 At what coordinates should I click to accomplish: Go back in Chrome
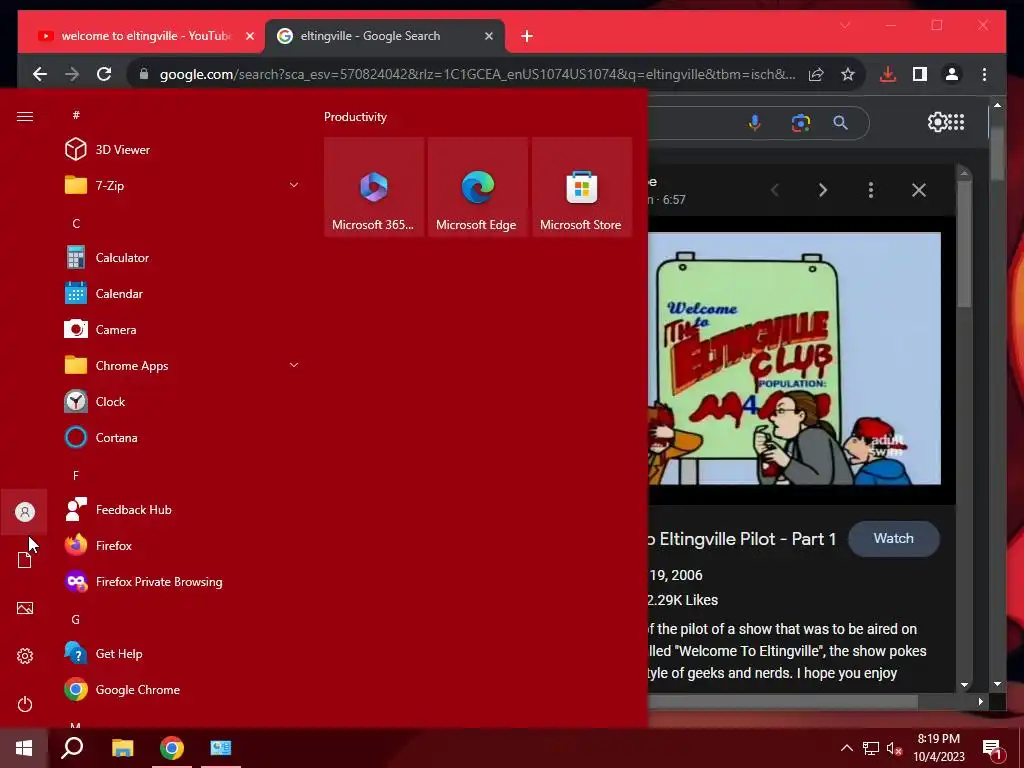[40, 74]
